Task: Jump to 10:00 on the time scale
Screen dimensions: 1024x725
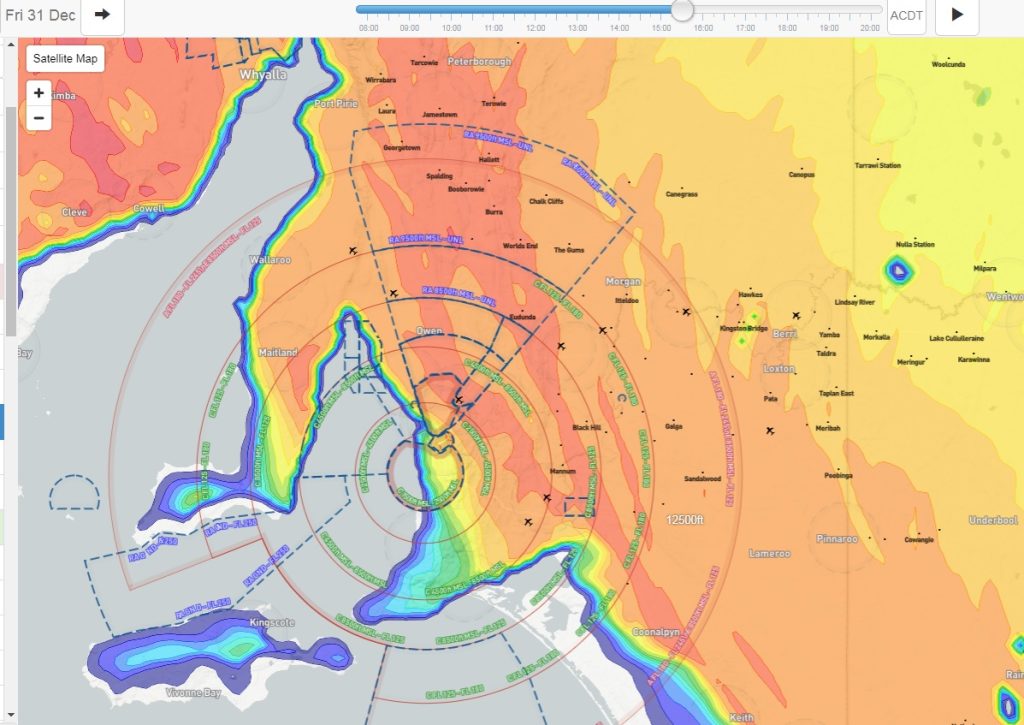Action: [452, 28]
